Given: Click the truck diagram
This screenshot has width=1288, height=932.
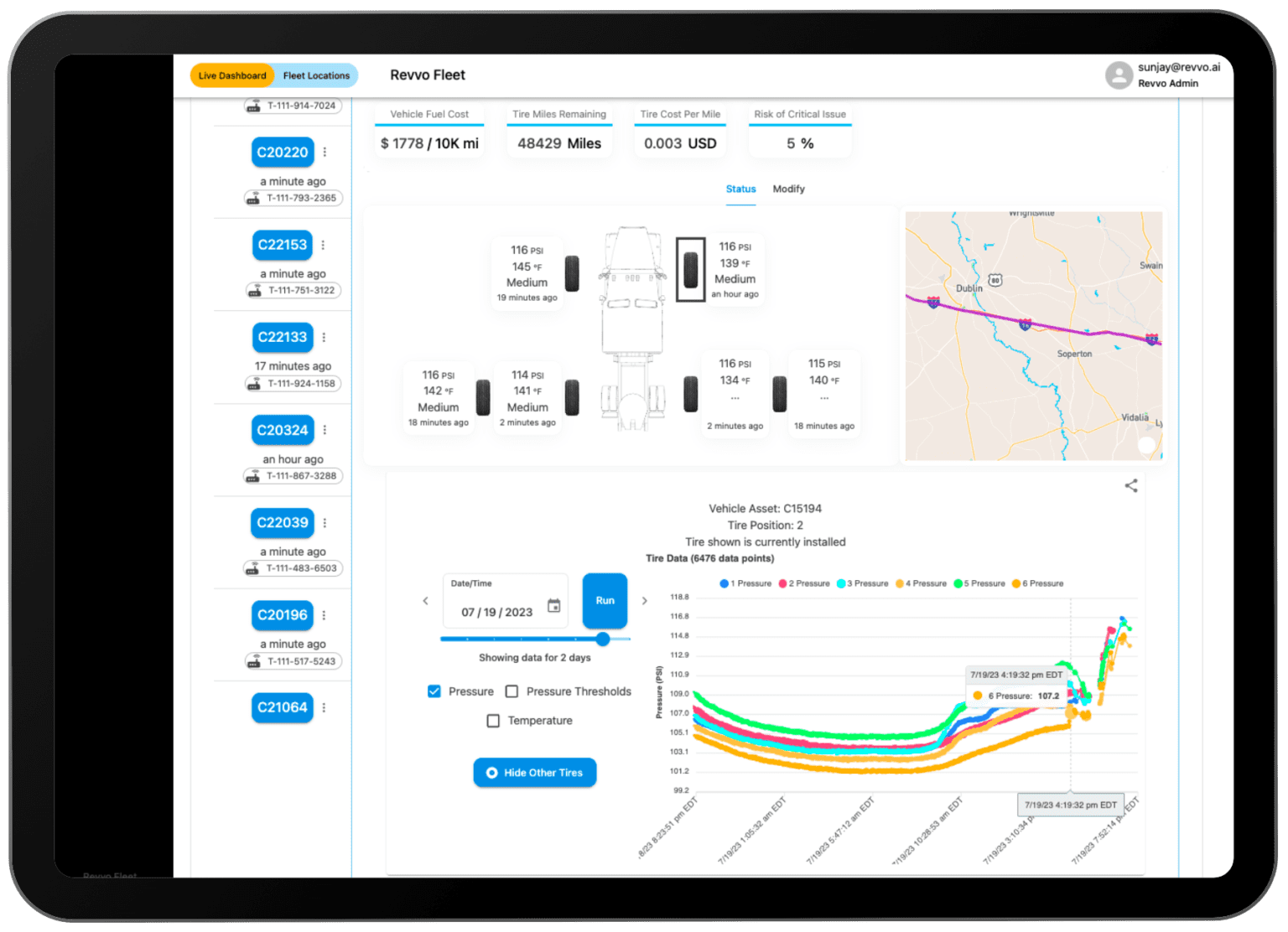Looking at the screenshot, I should tap(633, 329).
